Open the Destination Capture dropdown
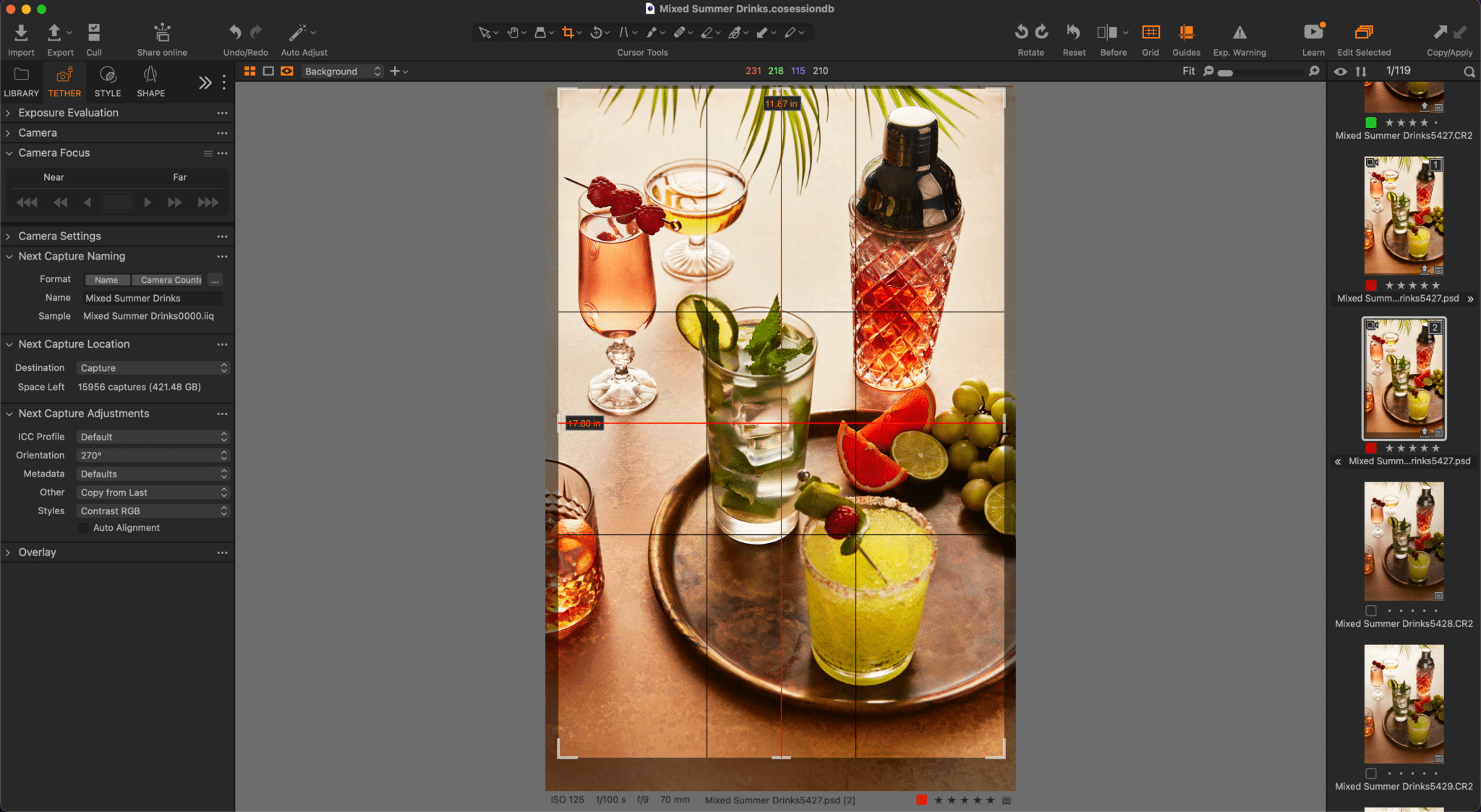Screen dimensions: 1481x812 (153, 368)
